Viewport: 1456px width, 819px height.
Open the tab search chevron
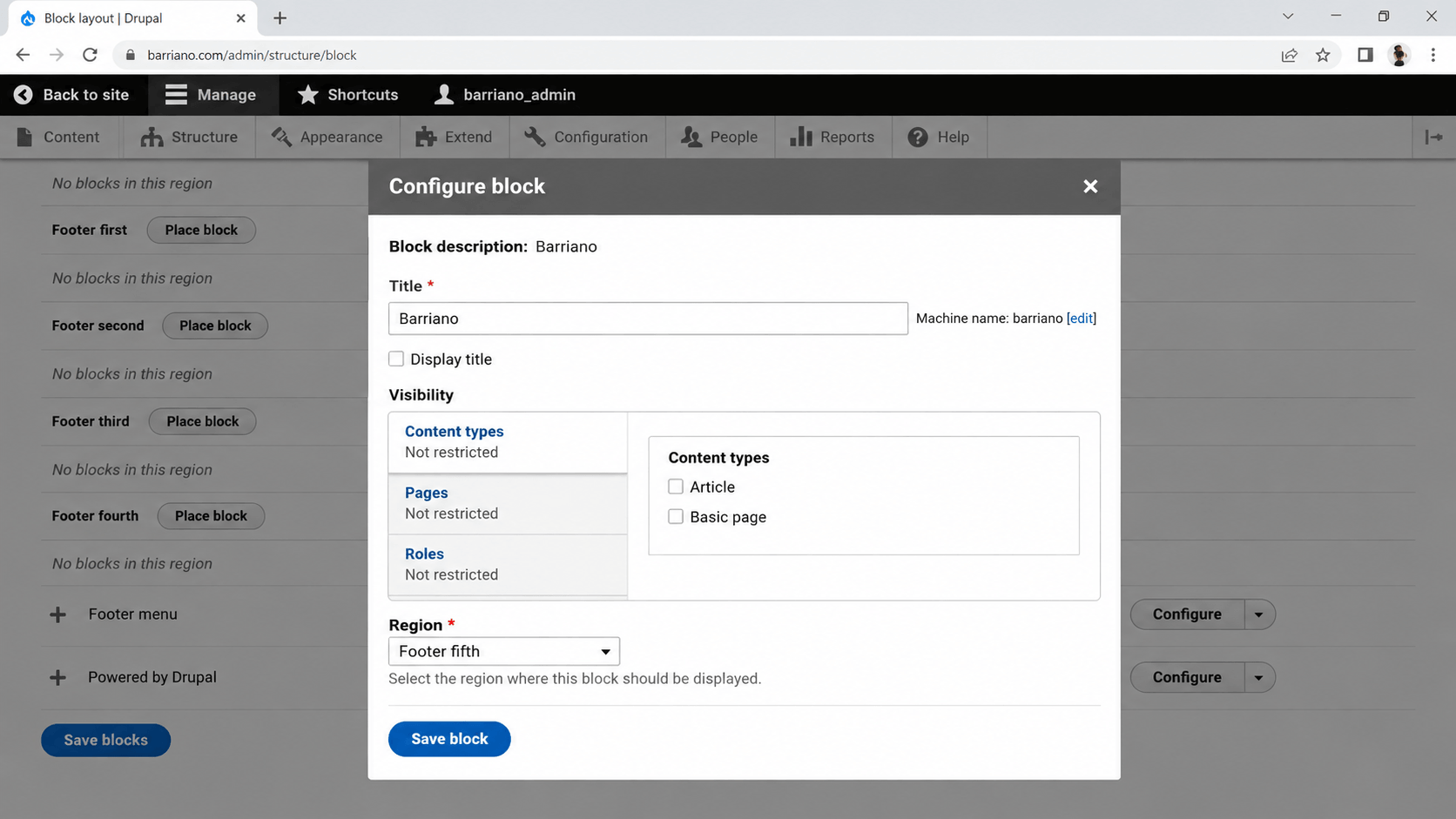[x=1288, y=16]
